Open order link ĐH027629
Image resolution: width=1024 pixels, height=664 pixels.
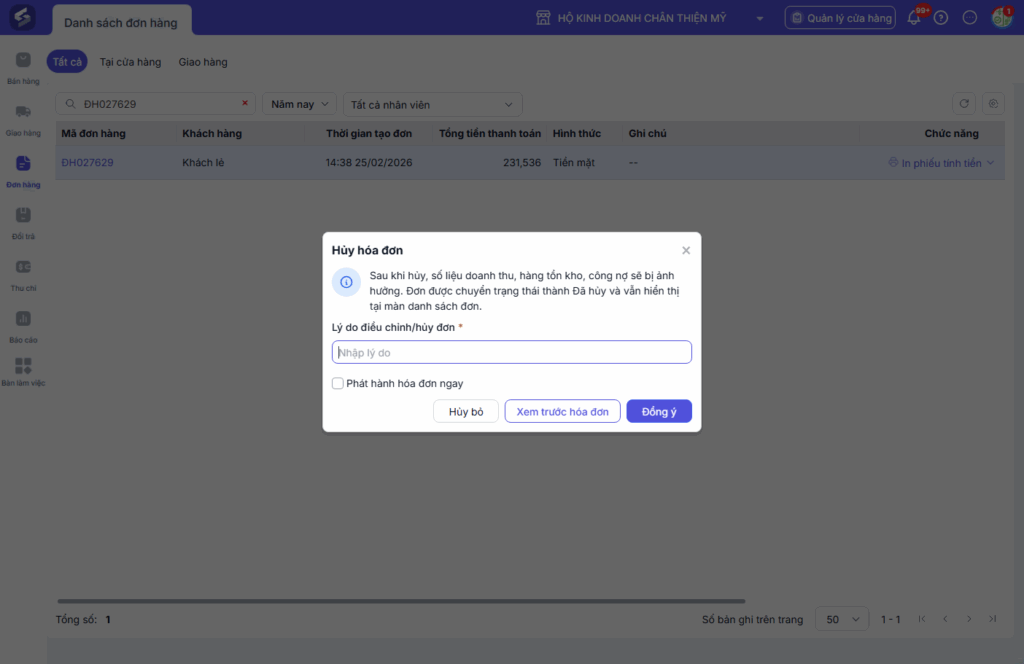88,163
